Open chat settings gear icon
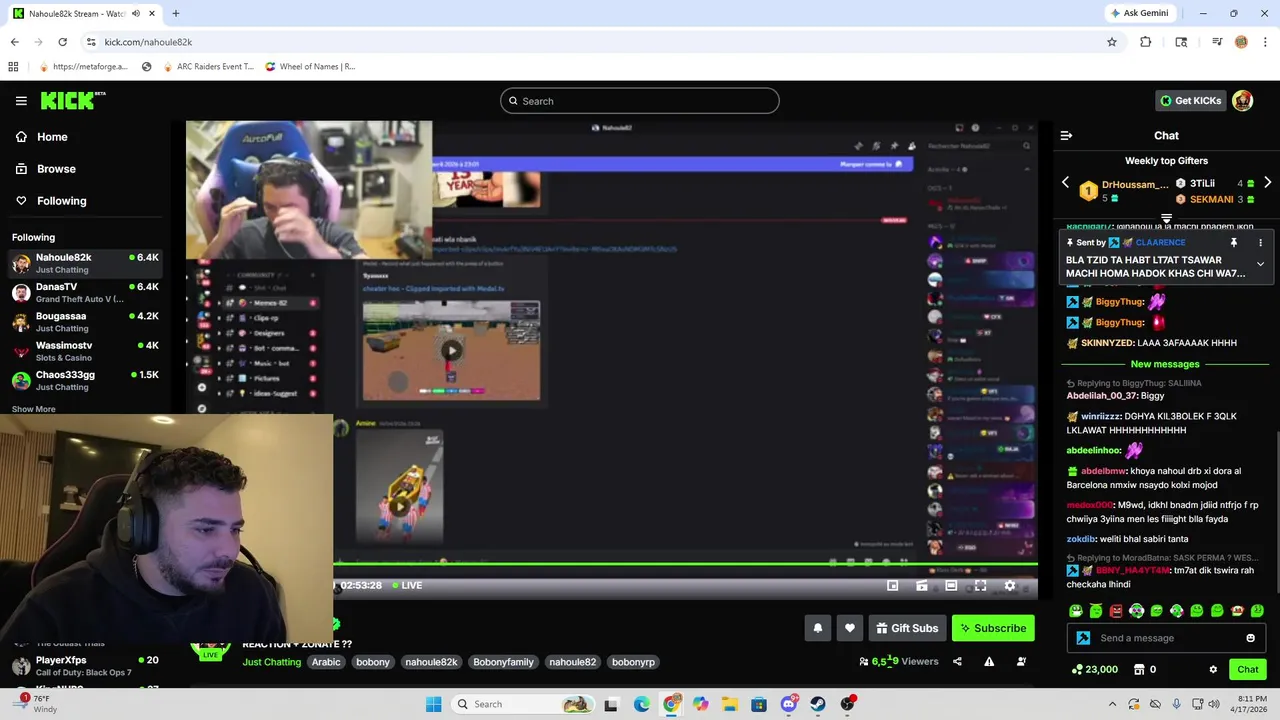The image size is (1280, 720). click(x=1213, y=669)
